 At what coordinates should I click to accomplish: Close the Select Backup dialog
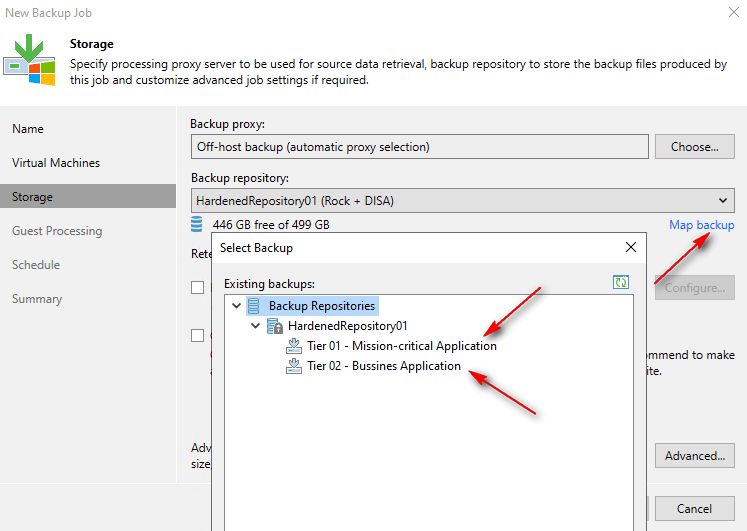[x=630, y=247]
